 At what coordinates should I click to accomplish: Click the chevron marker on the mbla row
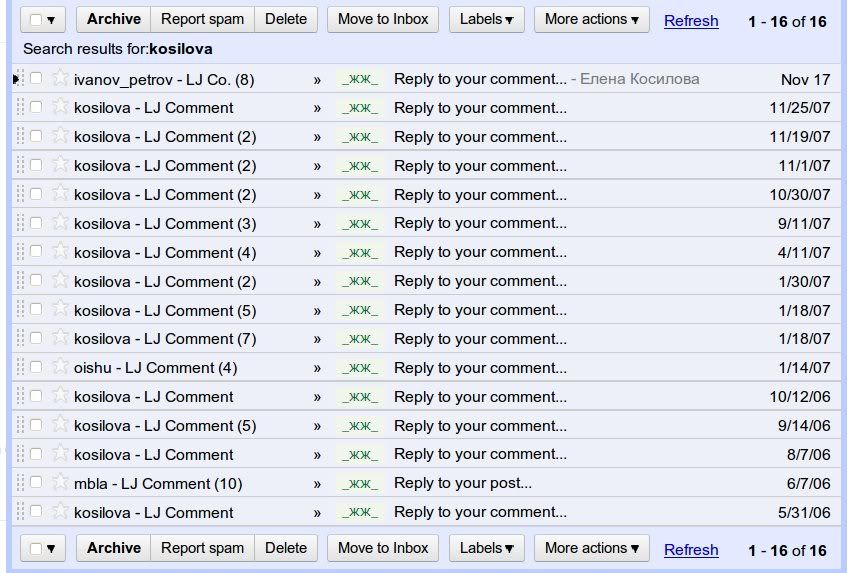(x=317, y=484)
